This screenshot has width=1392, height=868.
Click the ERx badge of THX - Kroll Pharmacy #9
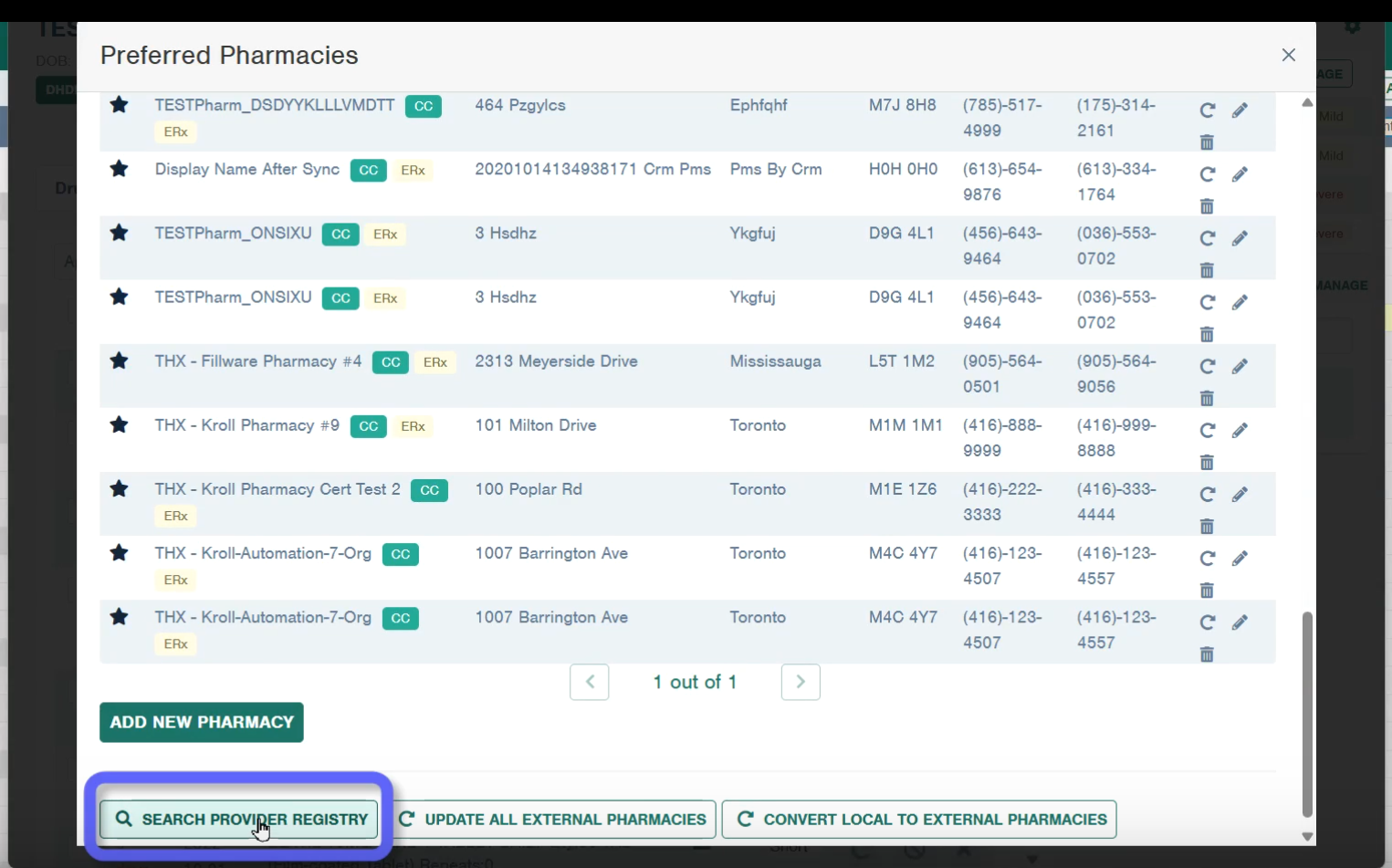413,426
